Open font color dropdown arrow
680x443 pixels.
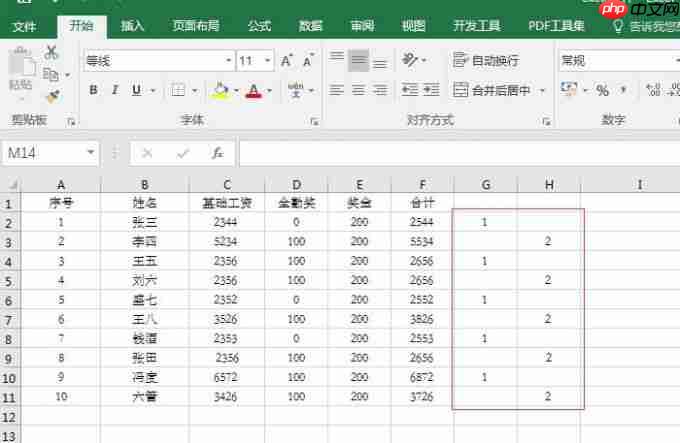269,91
